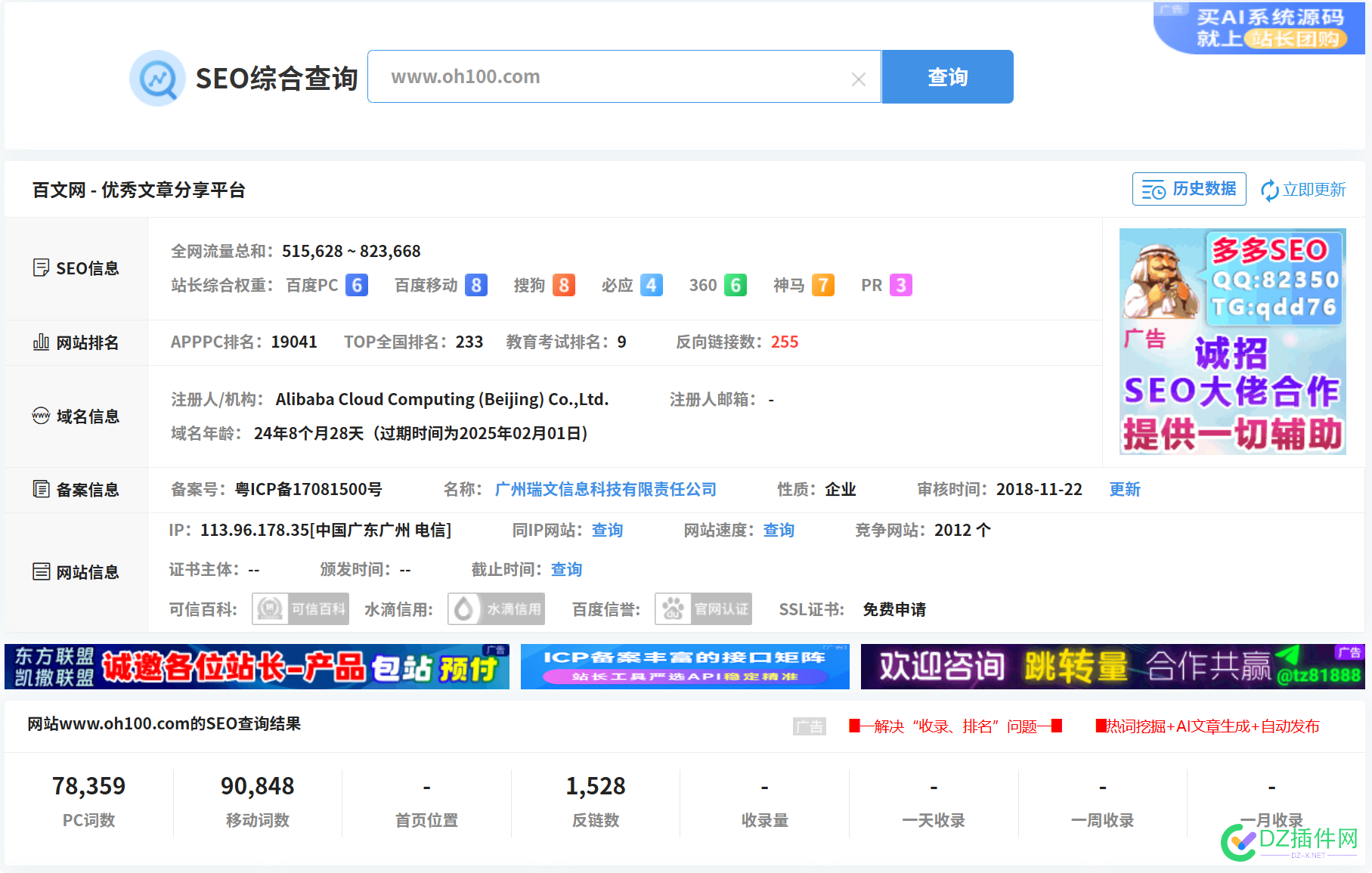
Task: Open 历史数据 history data button
Action: (x=1189, y=189)
